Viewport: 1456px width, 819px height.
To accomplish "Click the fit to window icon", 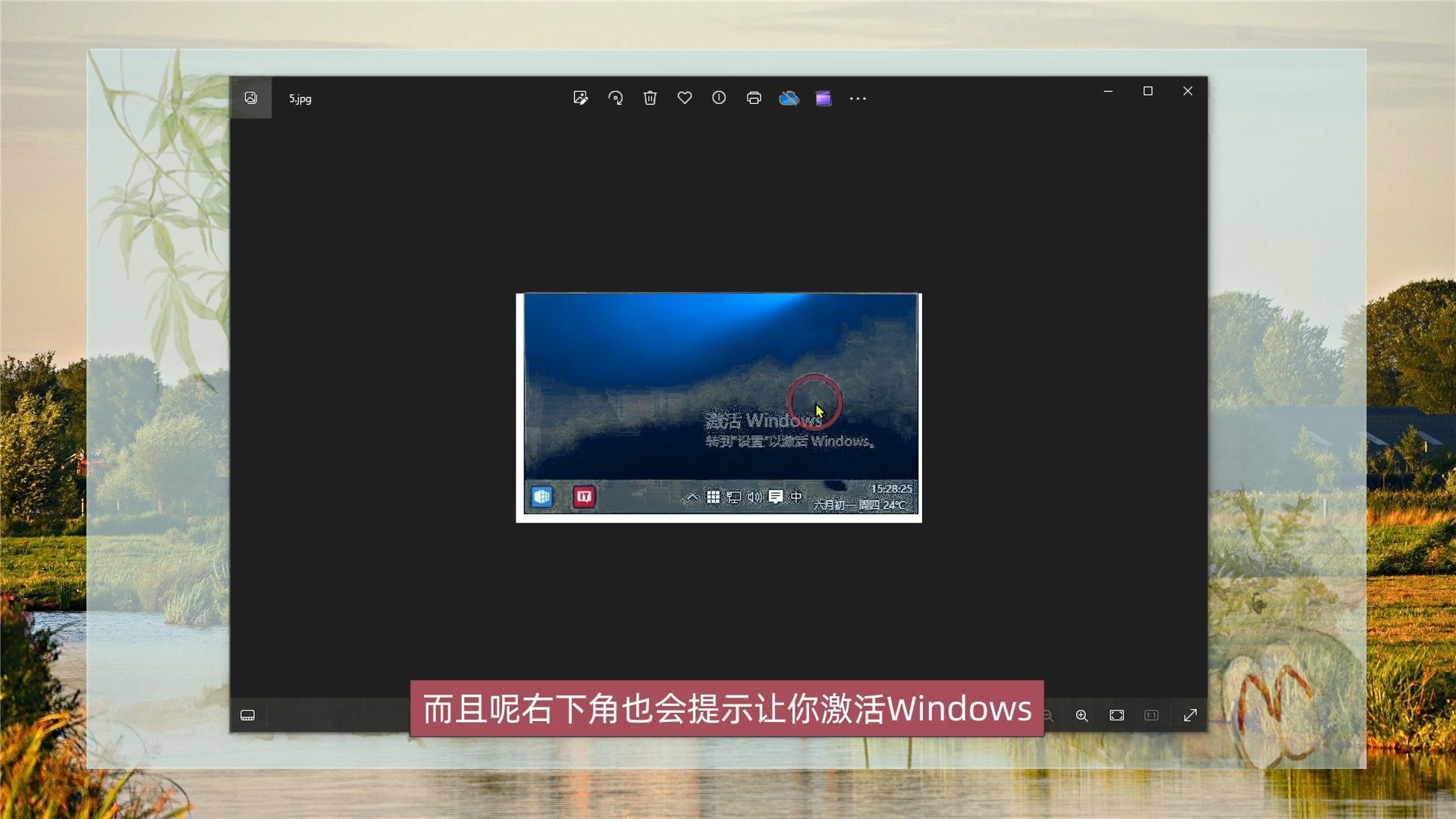I will pos(1117,715).
